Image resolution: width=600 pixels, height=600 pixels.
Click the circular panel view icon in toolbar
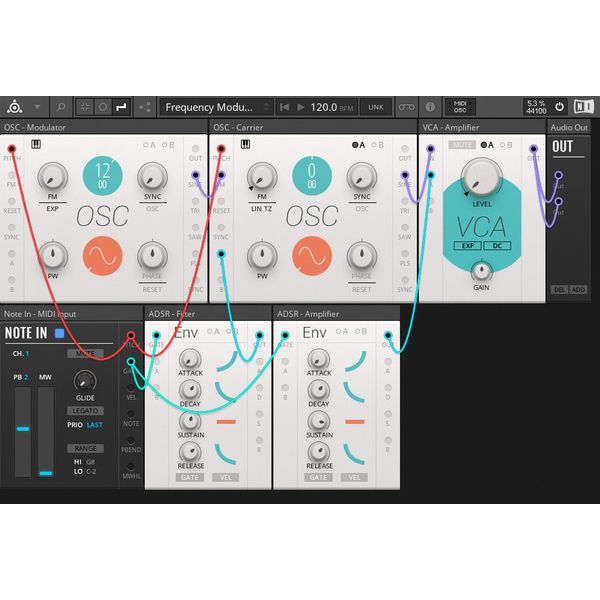(103, 107)
